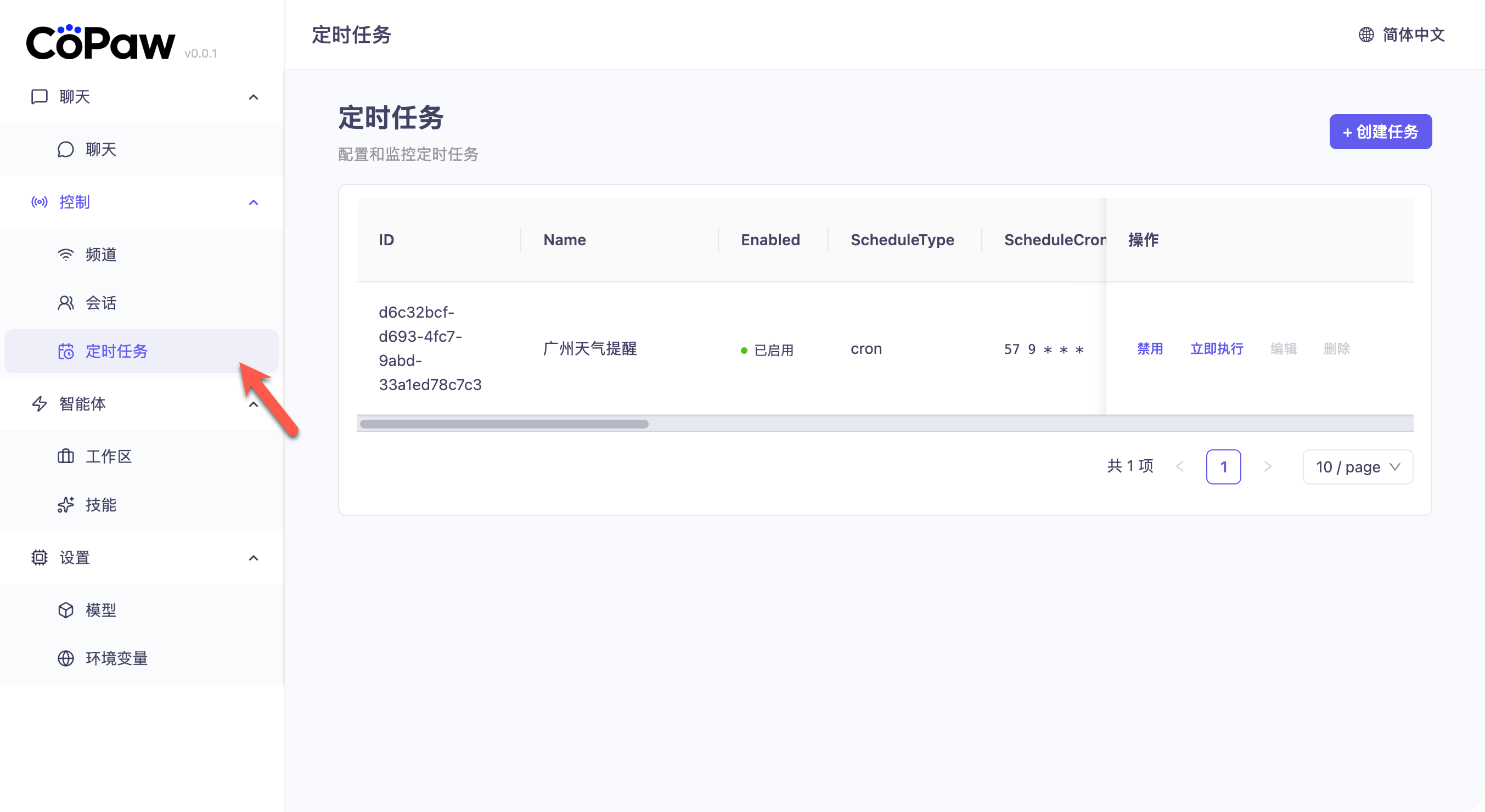Collapse the 设置 section chevron
Image resolution: width=1485 pixels, height=812 pixels.
pyautogui.click(x=253, y=558)
